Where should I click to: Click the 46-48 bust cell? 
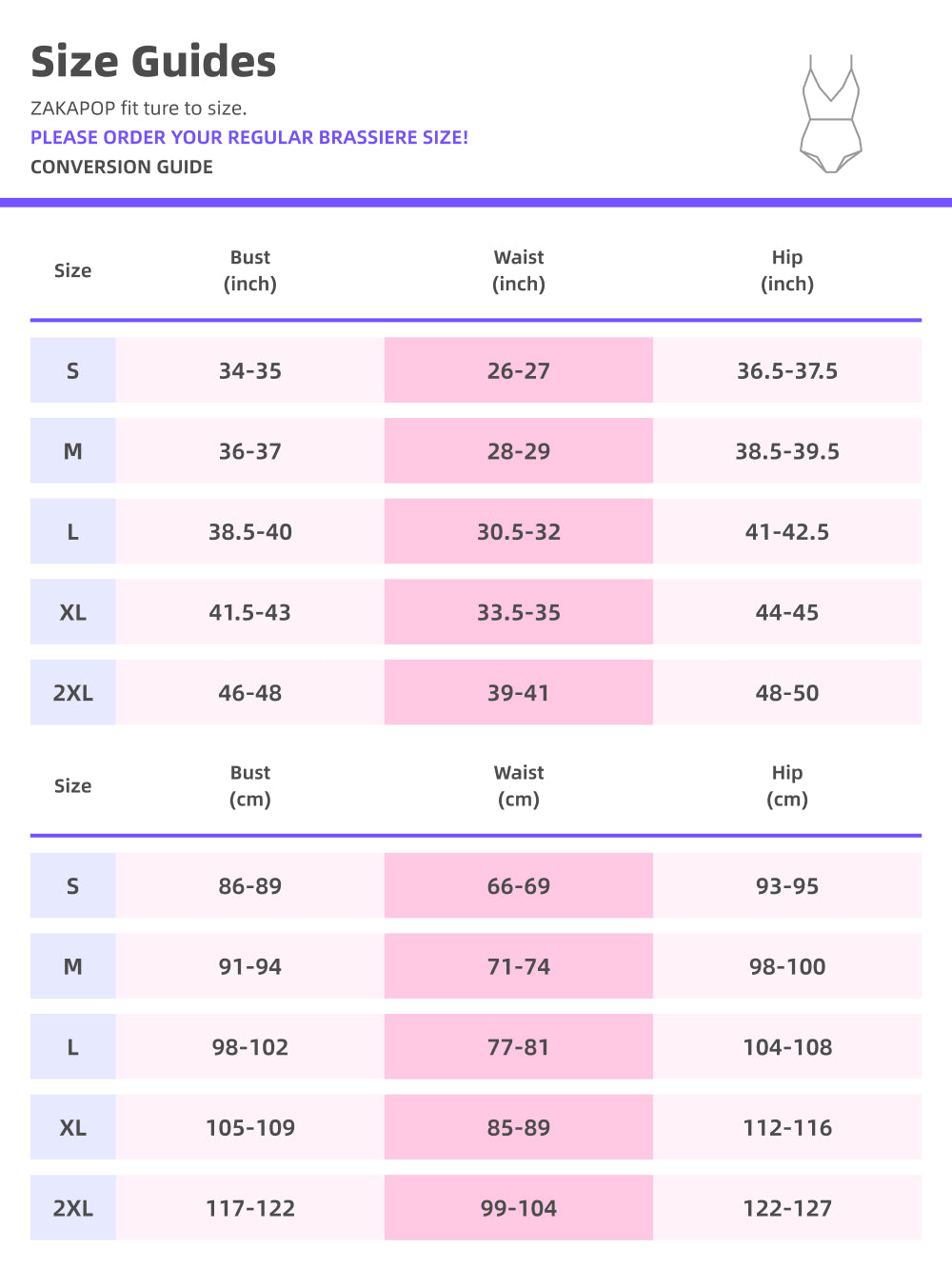pyautogui.click(x=250, y=692)
